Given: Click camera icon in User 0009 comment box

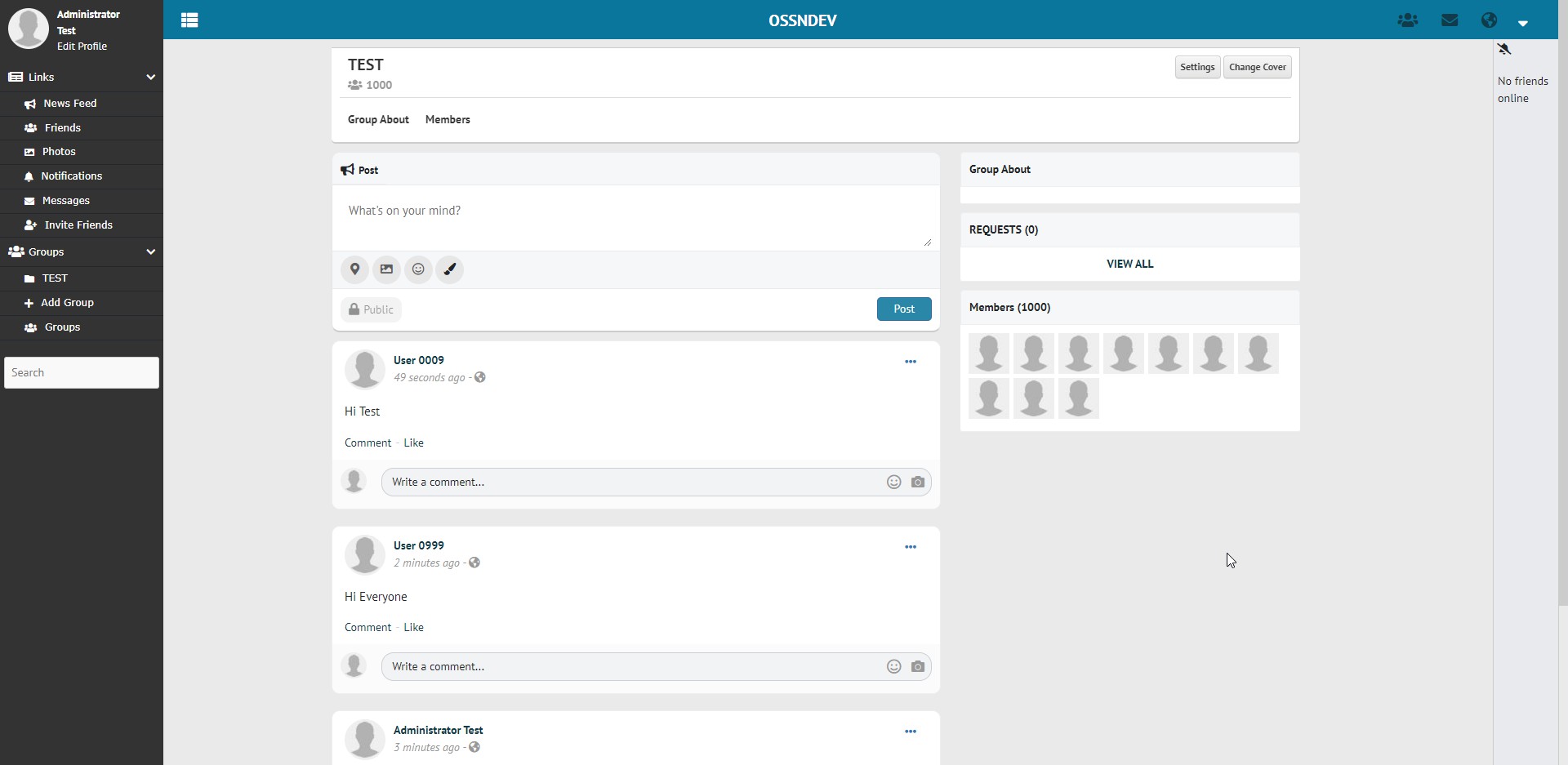Looking at the screenshot, I should pyautogui.click(x=918, y=483).
